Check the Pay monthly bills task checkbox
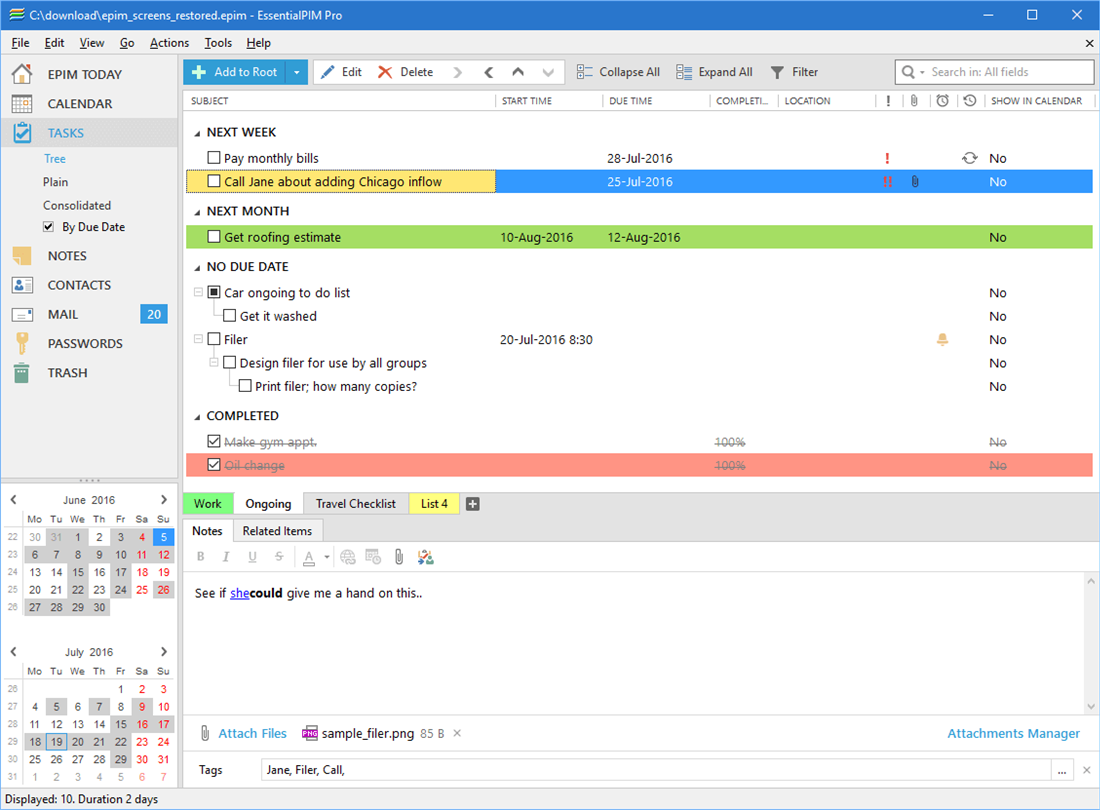Screen dimensions: 1100x810 pyautogui.click(x=214, y=158)
